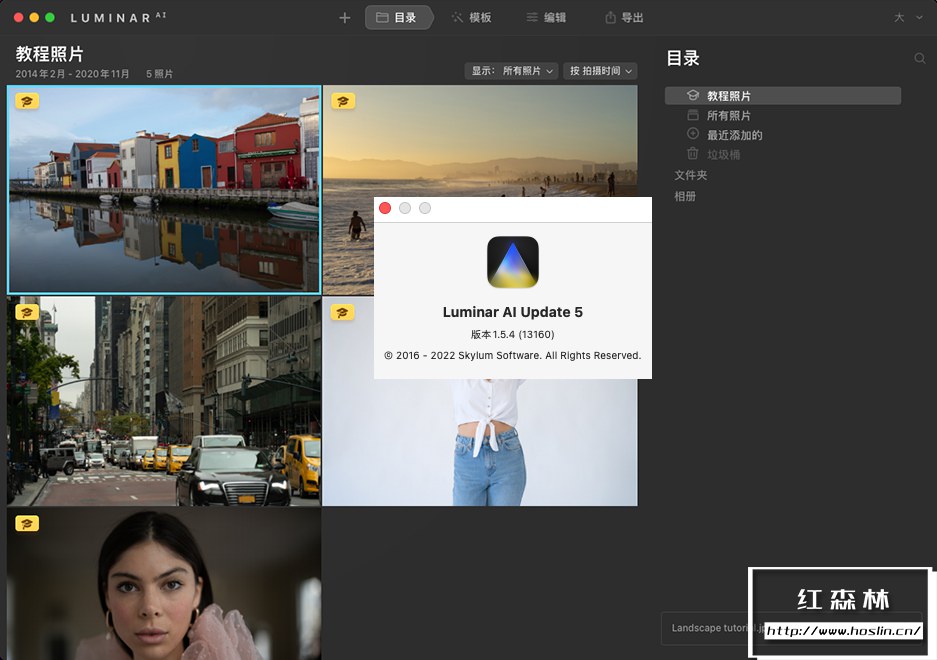
Task: Open the thumbnail size 大 dropdown
Action: (908, 18)
